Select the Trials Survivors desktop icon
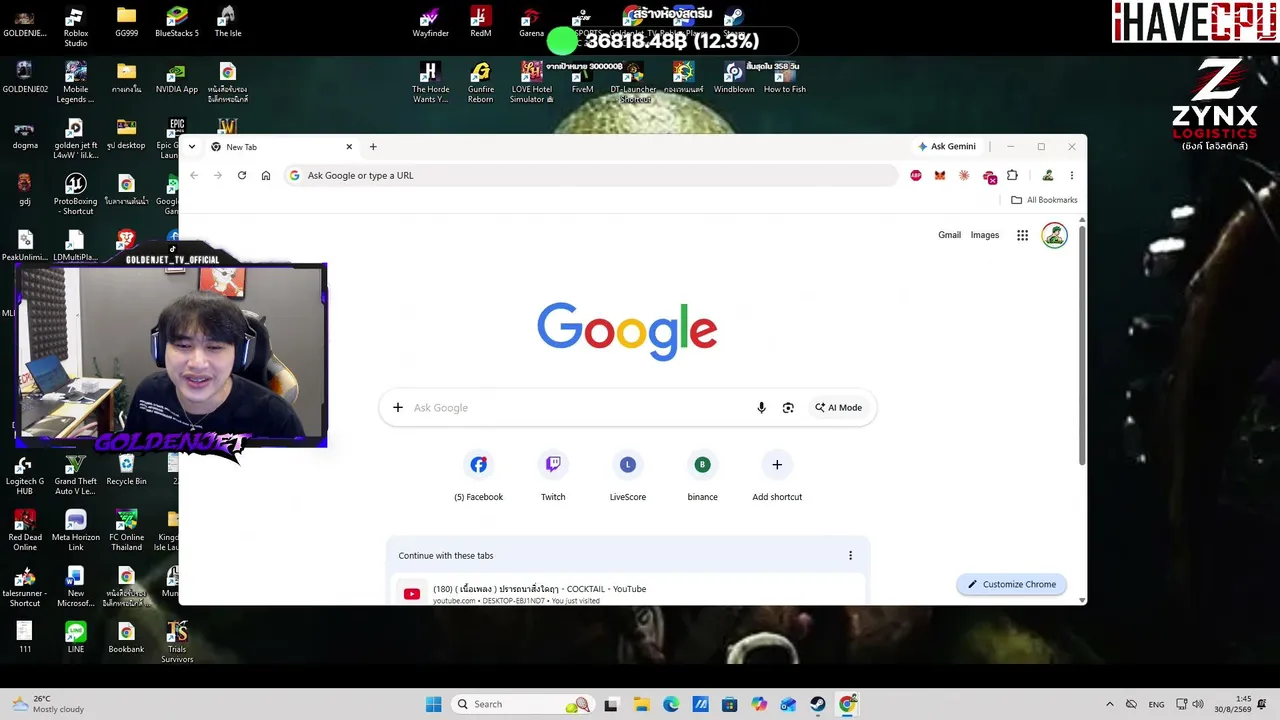 point(177,643)
